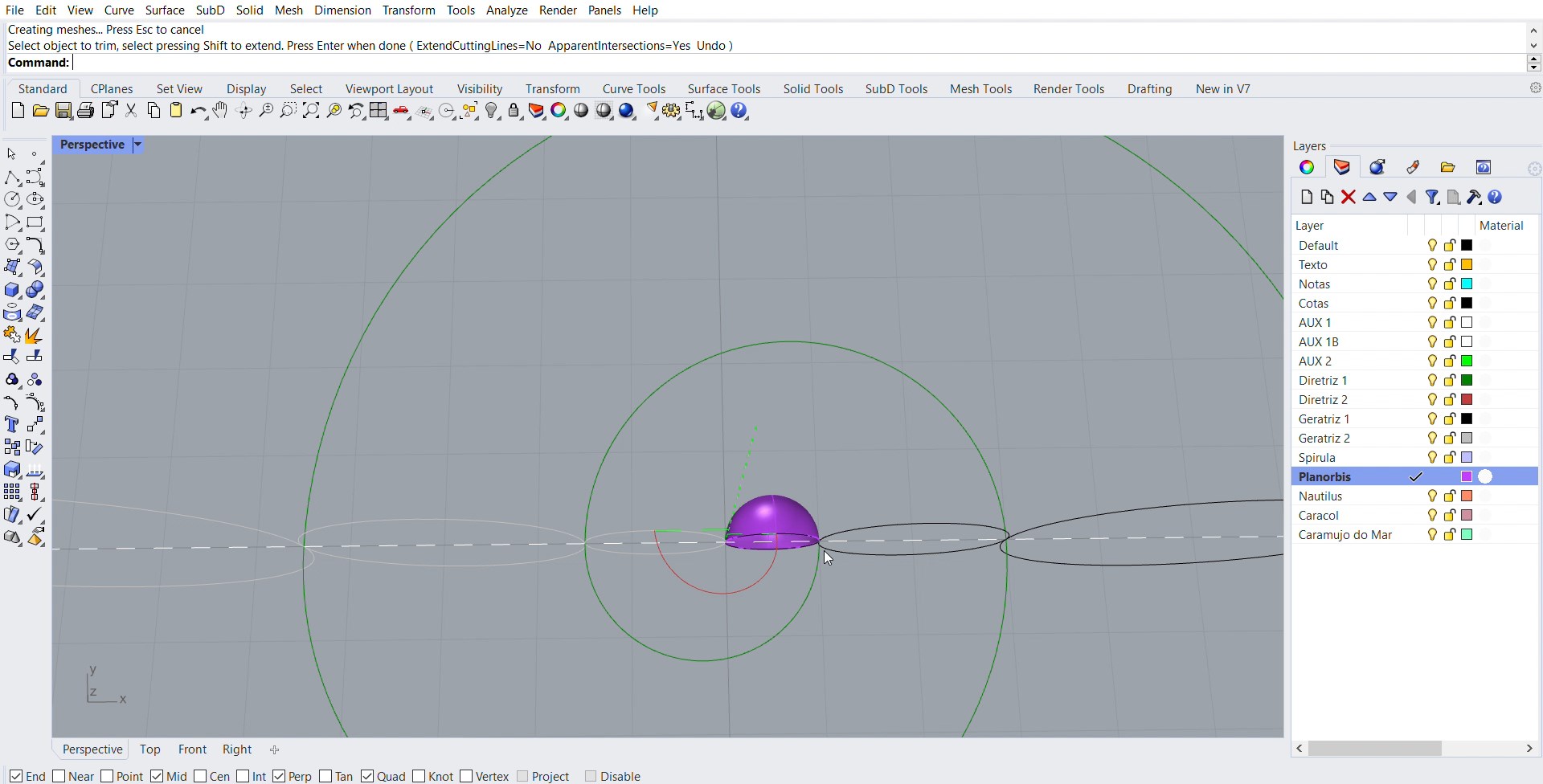Click the Planorbis layer purple color swatch

(x=1467, y=477)
